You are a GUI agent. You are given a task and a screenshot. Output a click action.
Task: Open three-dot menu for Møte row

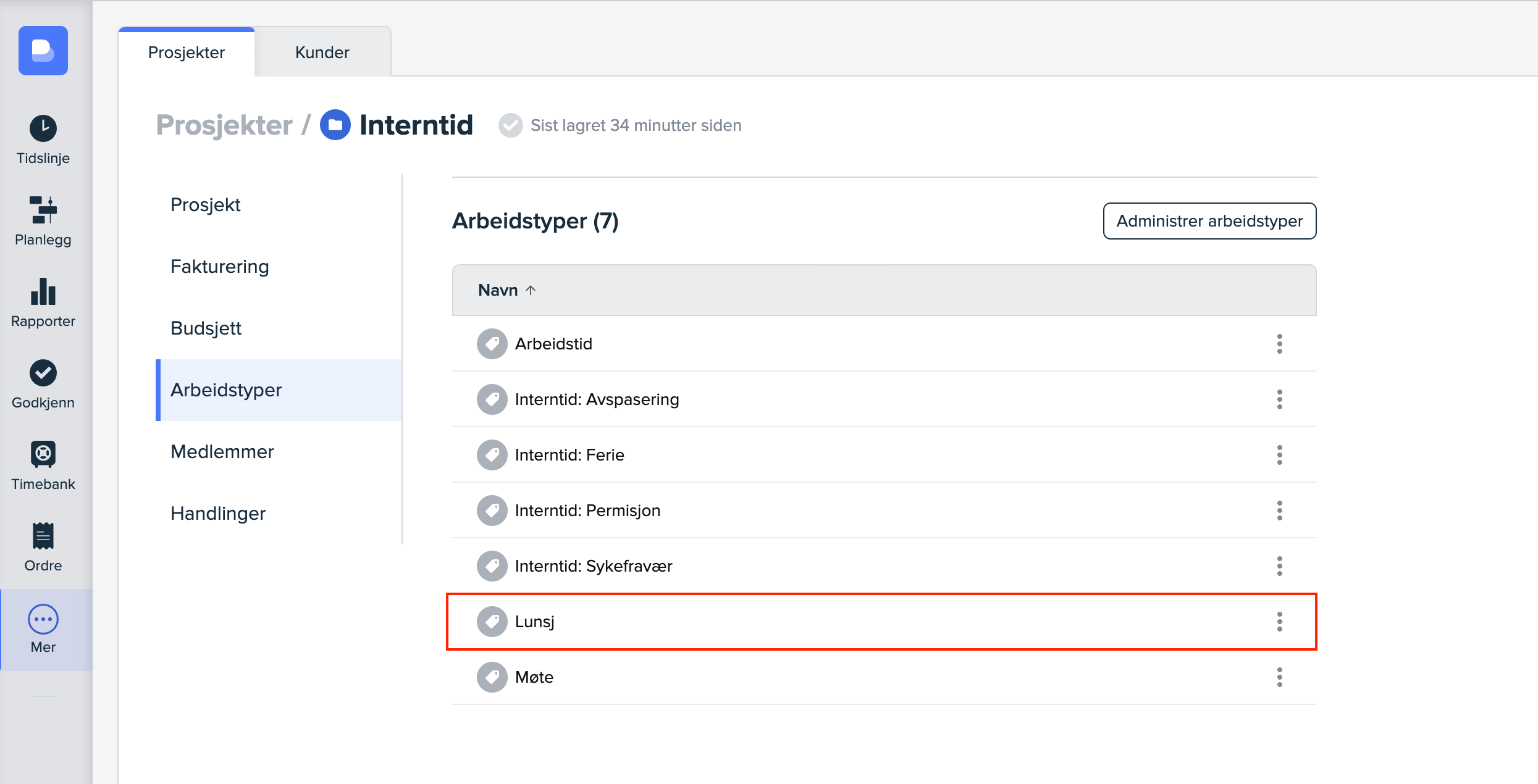(x=1279, y=677)
